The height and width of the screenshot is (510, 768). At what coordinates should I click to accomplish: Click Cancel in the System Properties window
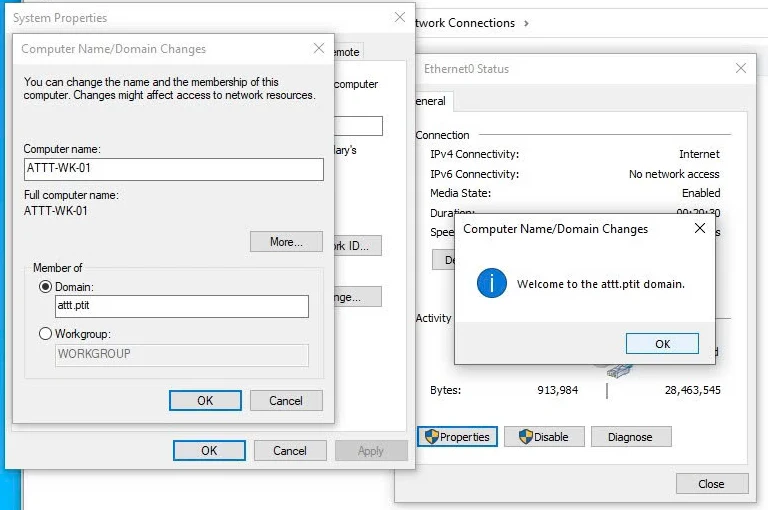coord(290,450)
